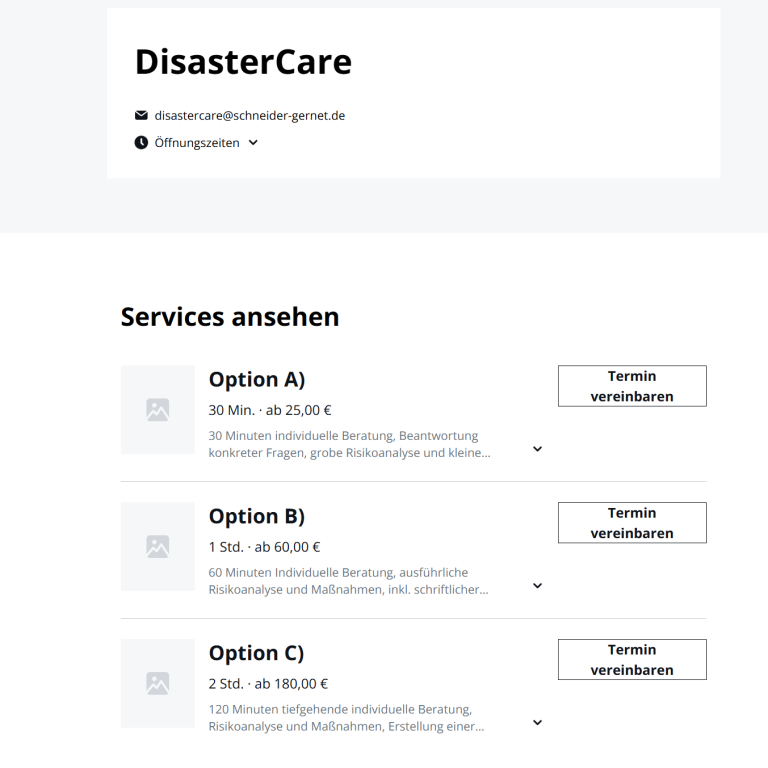768x768 pixels.
Task: Book appointment for Option A via Termin vereinbaren
Action: click(632, 386)
